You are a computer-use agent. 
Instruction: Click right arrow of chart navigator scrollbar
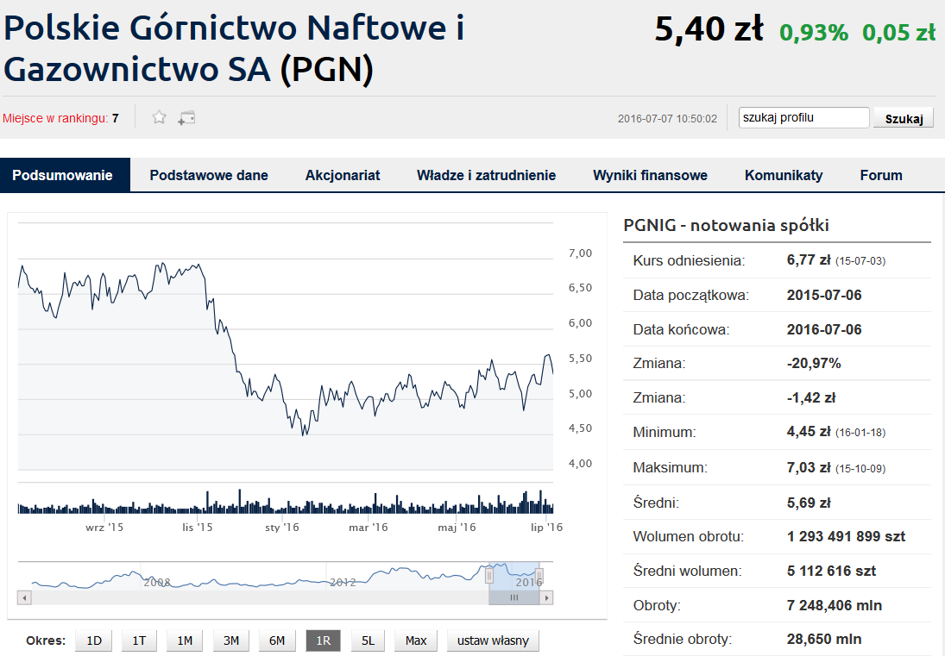tap(546, 598)
